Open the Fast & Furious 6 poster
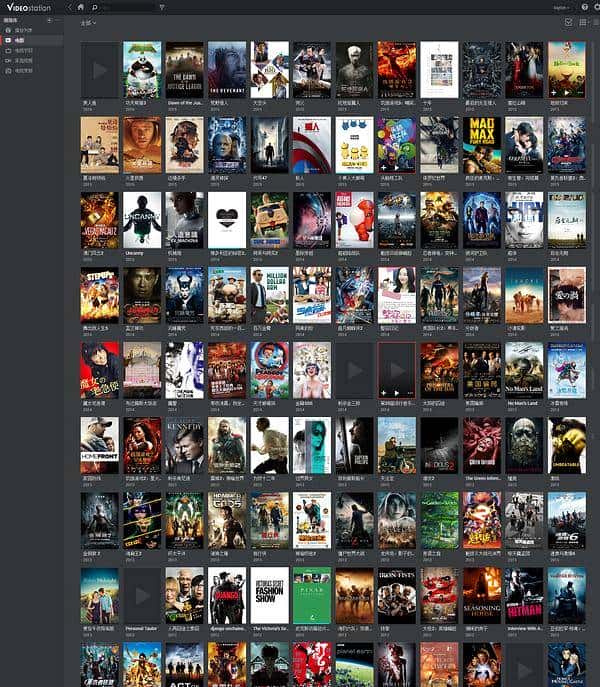The width and height of the screenshot is (600, 687). click(567, 521)
